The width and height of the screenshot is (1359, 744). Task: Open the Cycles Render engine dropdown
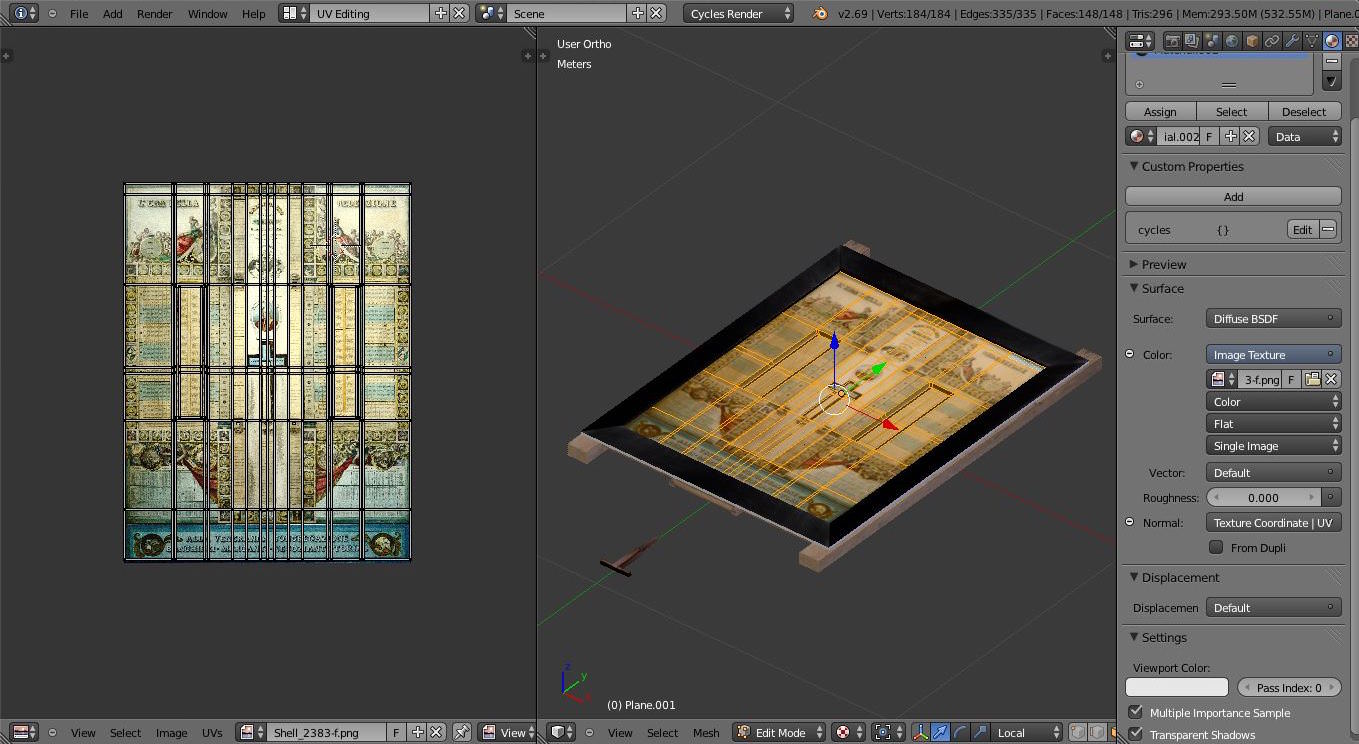point(739,13)
